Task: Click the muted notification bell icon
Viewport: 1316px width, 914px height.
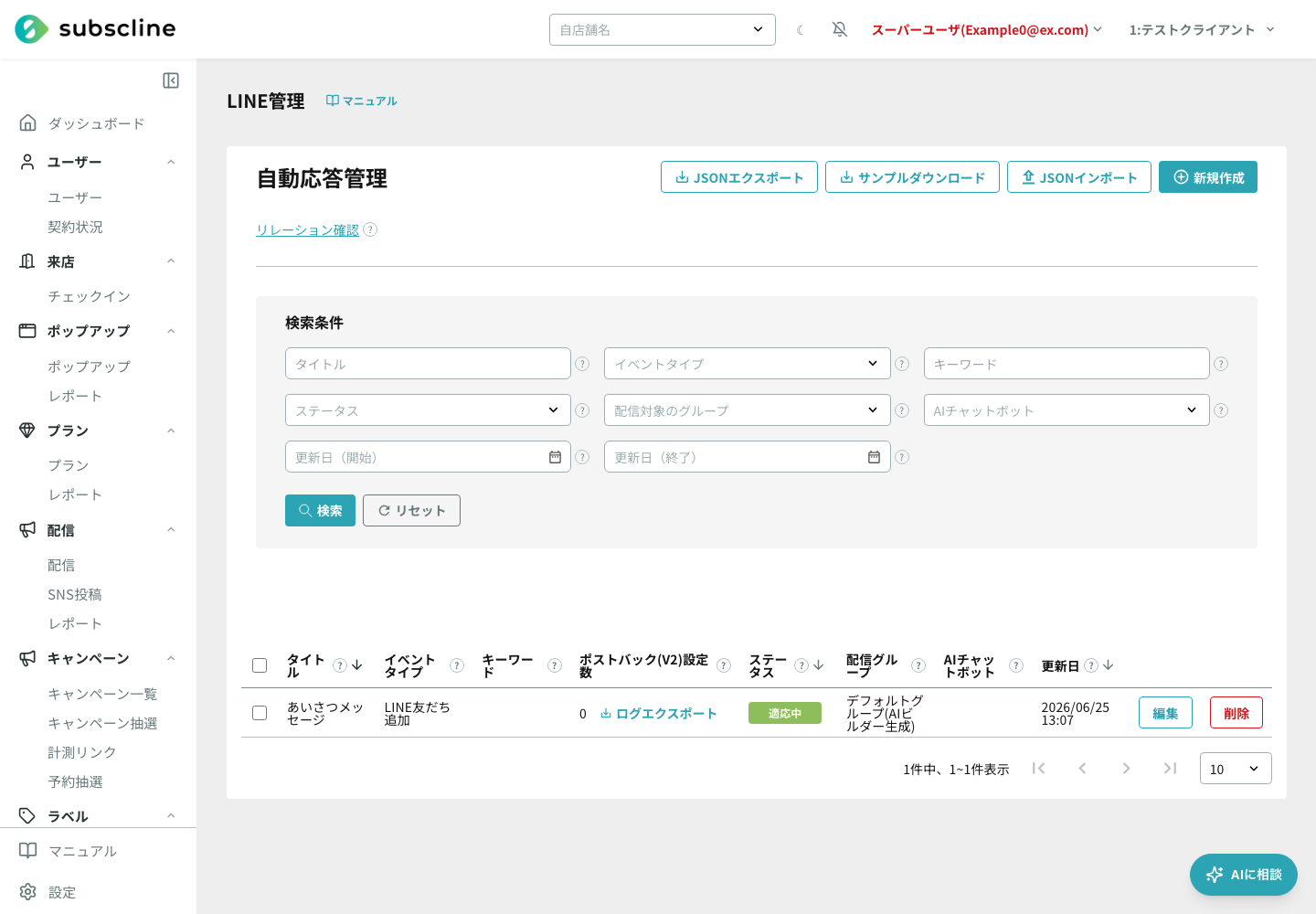Action: click(x=840, y=29)
